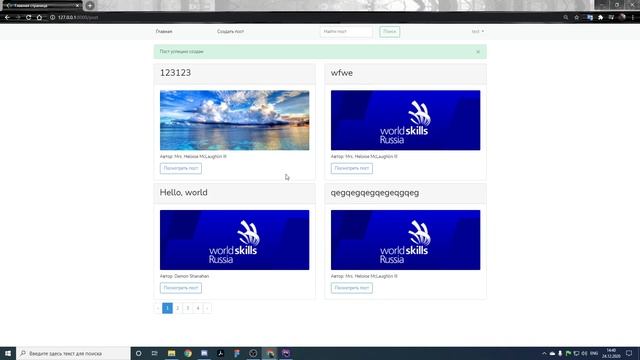Image resolution: width=640 pixels, height=360 pixels.
Task: Open a new browser tab with plus
Action: pos(90,6)
